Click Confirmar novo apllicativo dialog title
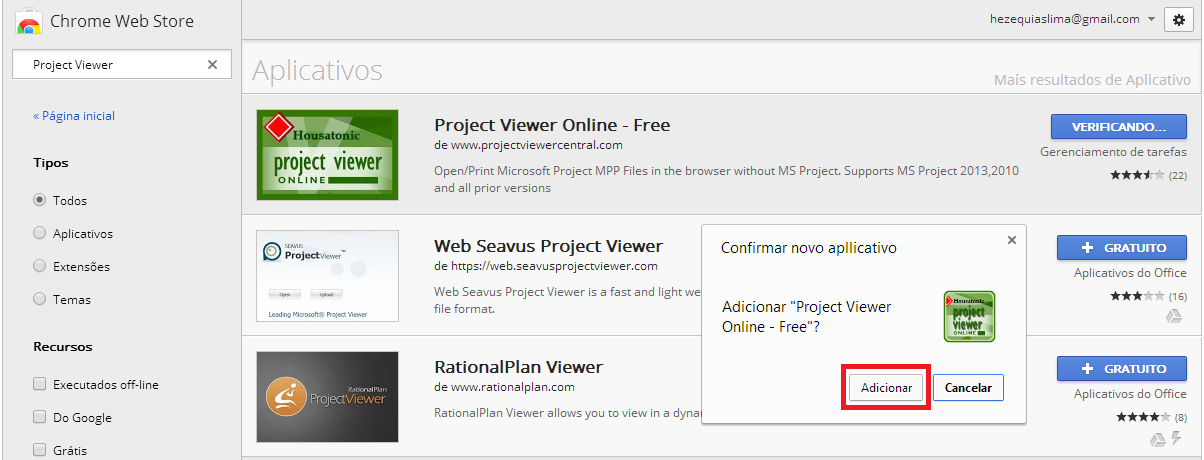 pyautogui.click(x=809, y=247)
